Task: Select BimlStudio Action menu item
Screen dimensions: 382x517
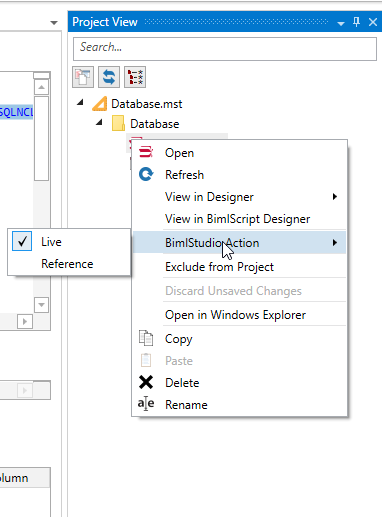Action: (x=239, y=243)
